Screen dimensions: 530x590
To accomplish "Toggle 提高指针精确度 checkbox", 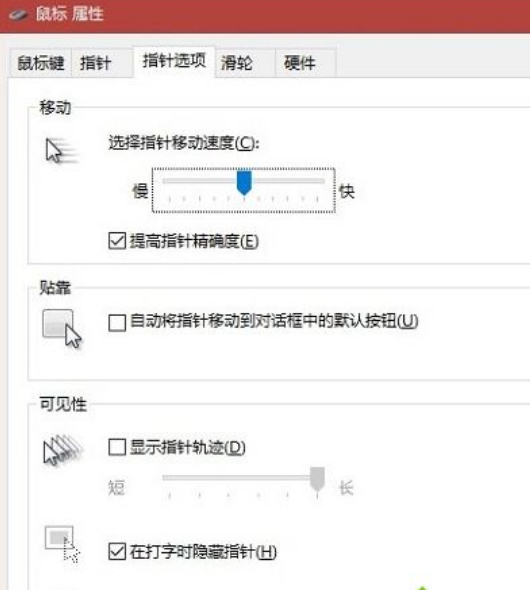I will point(117,241).
